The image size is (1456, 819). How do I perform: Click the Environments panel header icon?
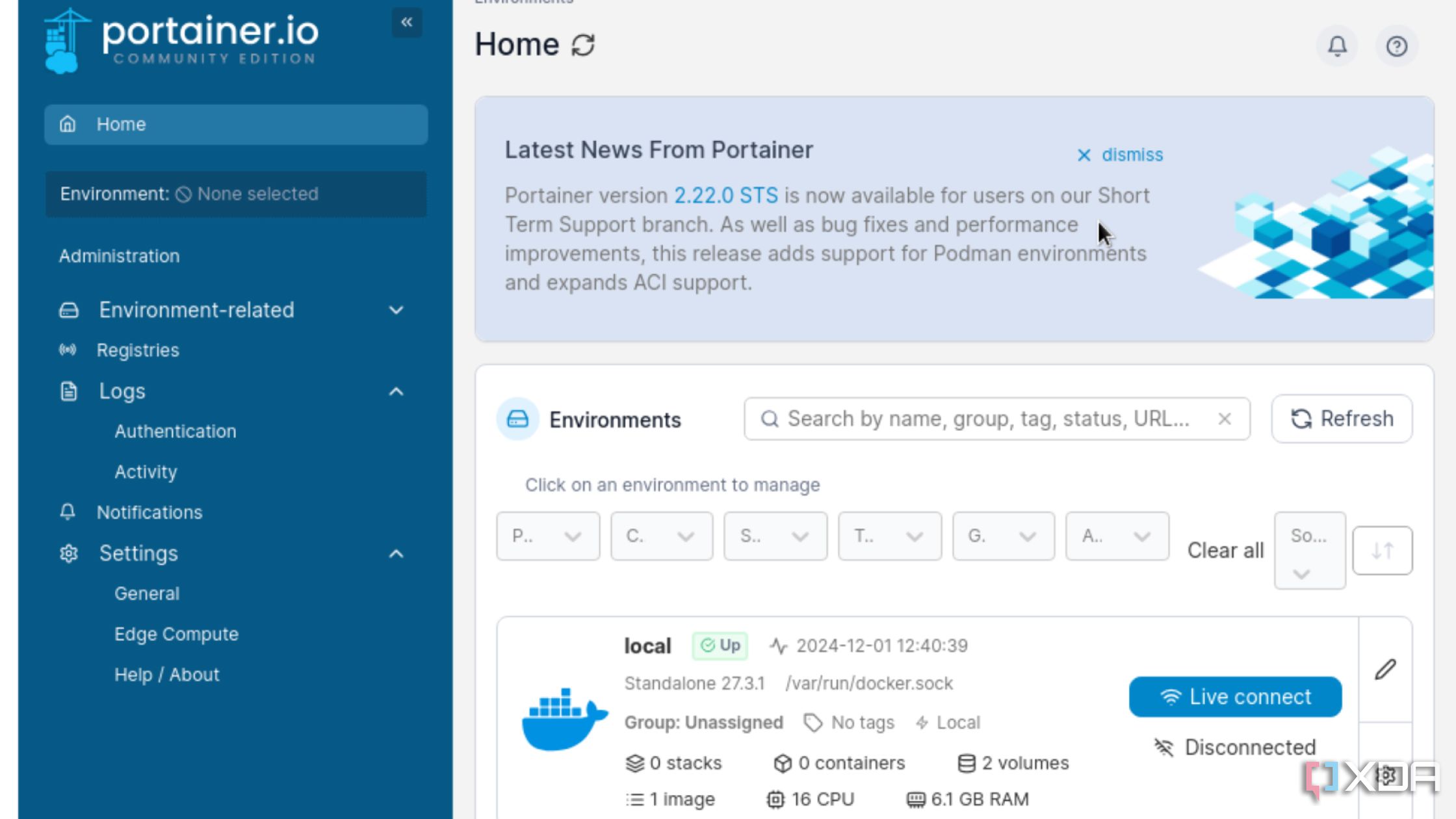click(x=517, y=419)
